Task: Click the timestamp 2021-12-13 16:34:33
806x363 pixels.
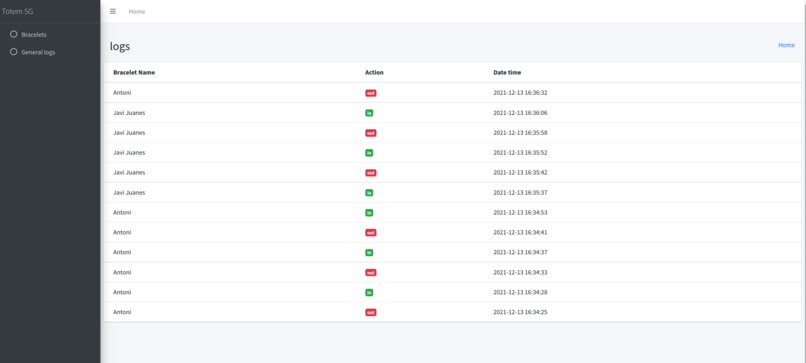Action: point(520,273)
